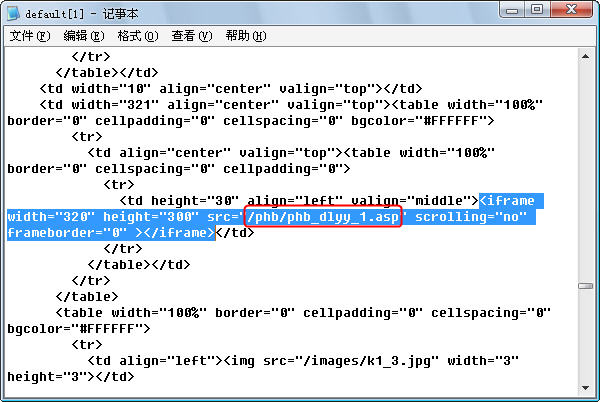Click the scrollbar track above the thumb
Screen dimensions: 600x402
pos(585,172)
